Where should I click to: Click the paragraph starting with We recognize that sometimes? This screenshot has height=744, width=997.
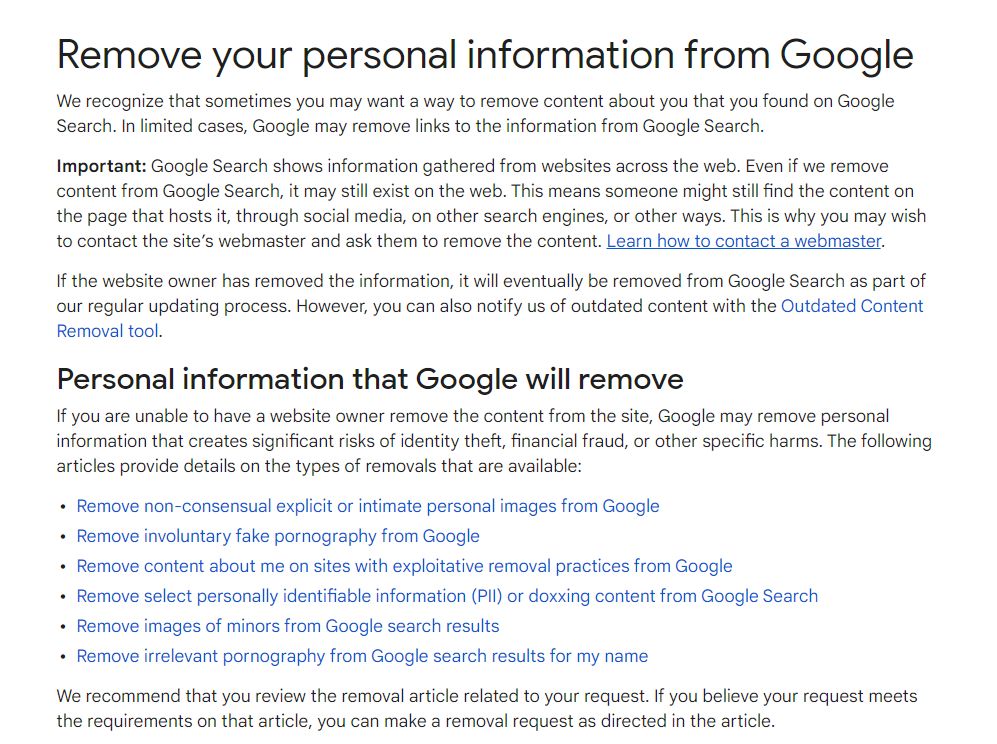[475, 113]
